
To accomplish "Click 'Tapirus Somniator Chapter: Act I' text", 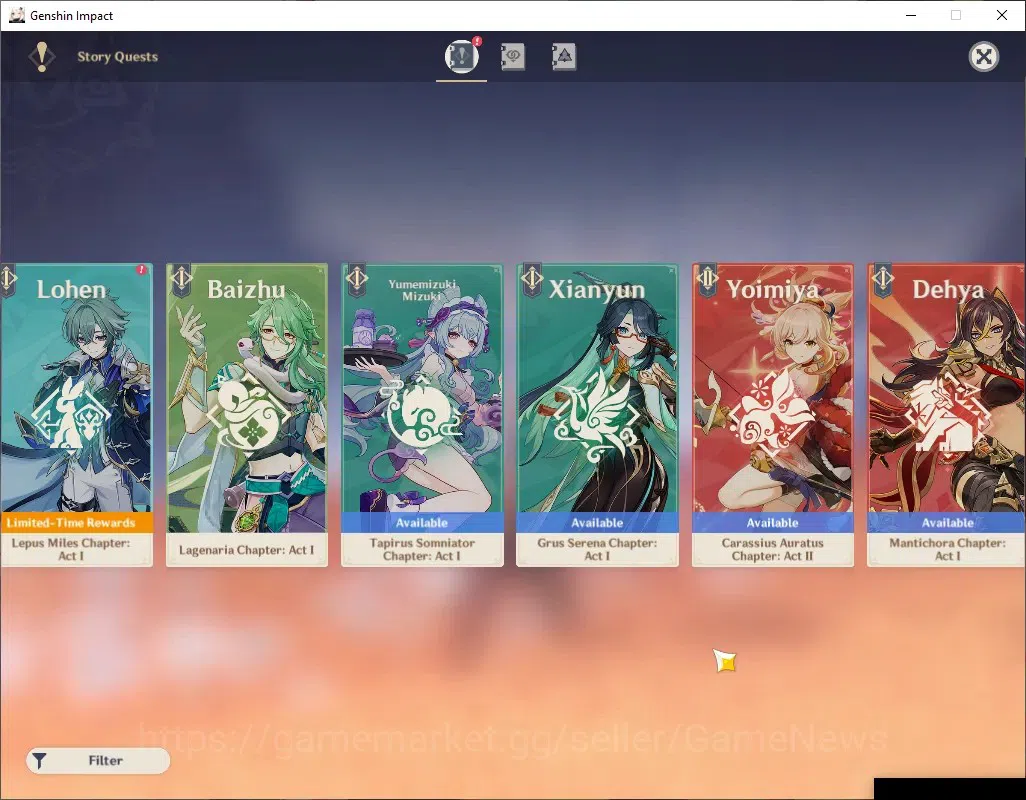I will [x=422, y=549].
